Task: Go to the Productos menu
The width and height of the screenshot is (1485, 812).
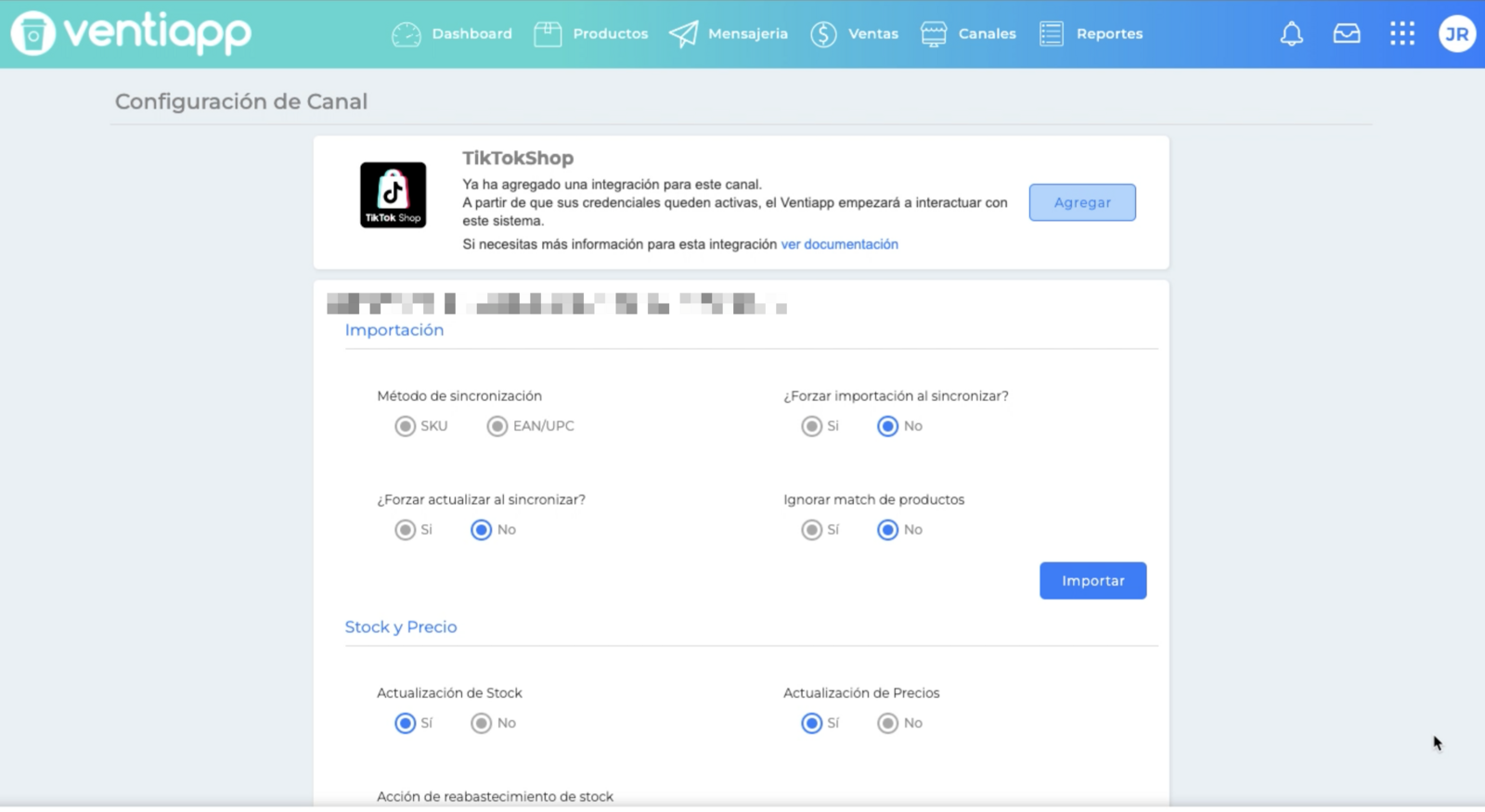Action: pos(611,34)
